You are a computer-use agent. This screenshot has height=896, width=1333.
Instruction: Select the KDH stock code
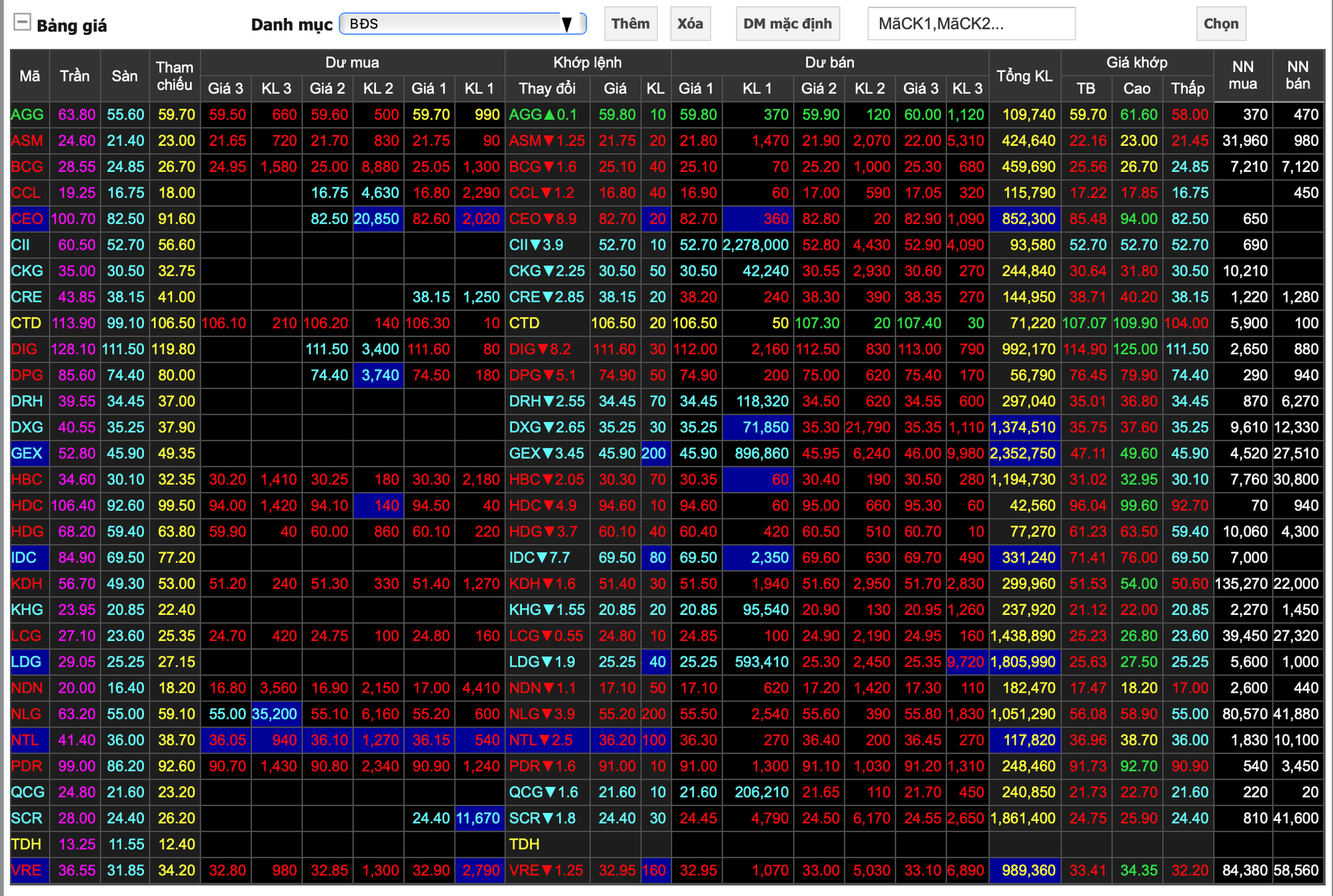pyautogui.click(x=27, y=584)
